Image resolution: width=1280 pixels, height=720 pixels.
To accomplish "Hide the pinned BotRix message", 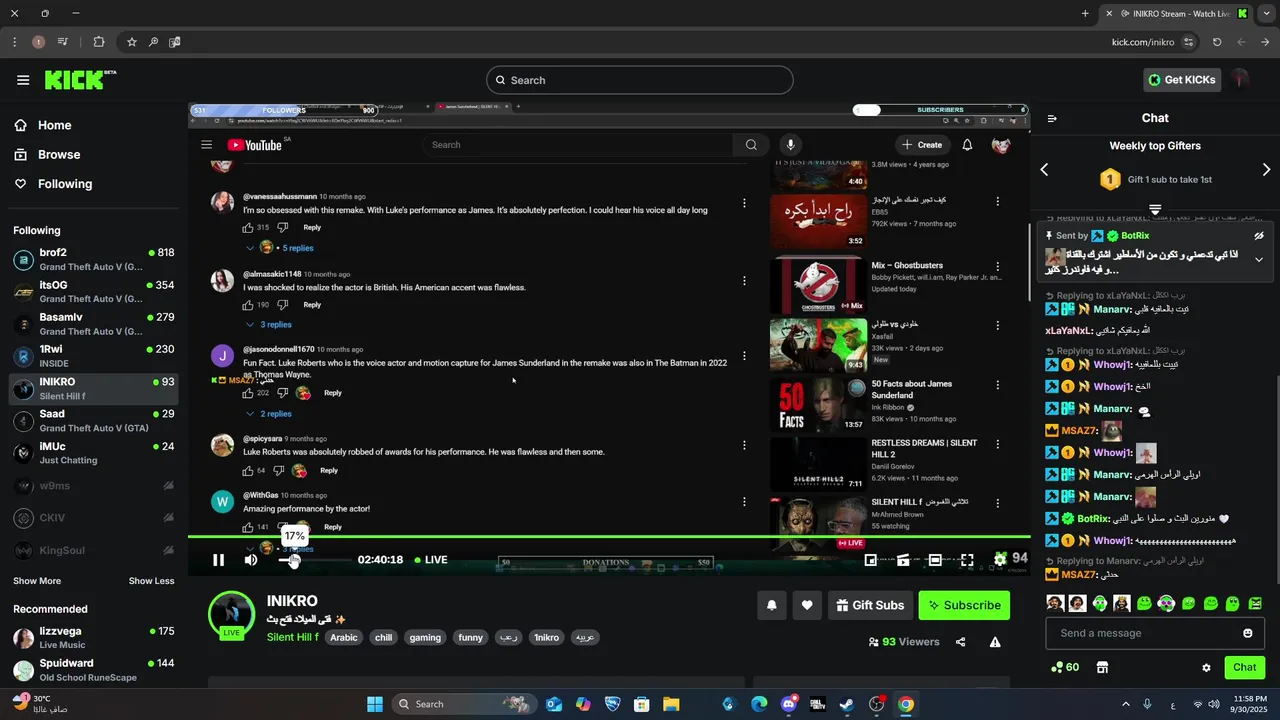I will [x=1259, y=236].
